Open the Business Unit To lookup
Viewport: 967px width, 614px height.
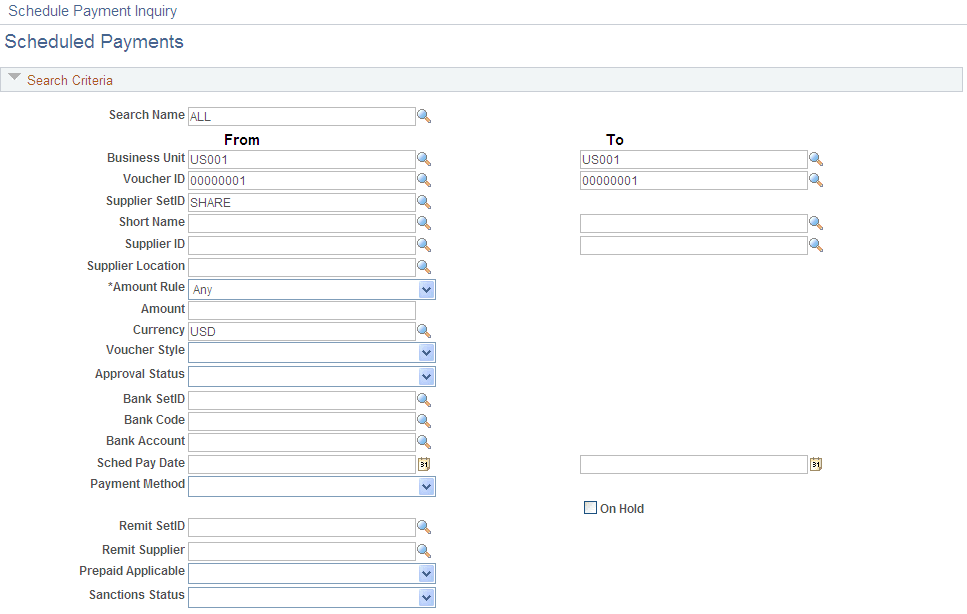(x=817, y=158)
